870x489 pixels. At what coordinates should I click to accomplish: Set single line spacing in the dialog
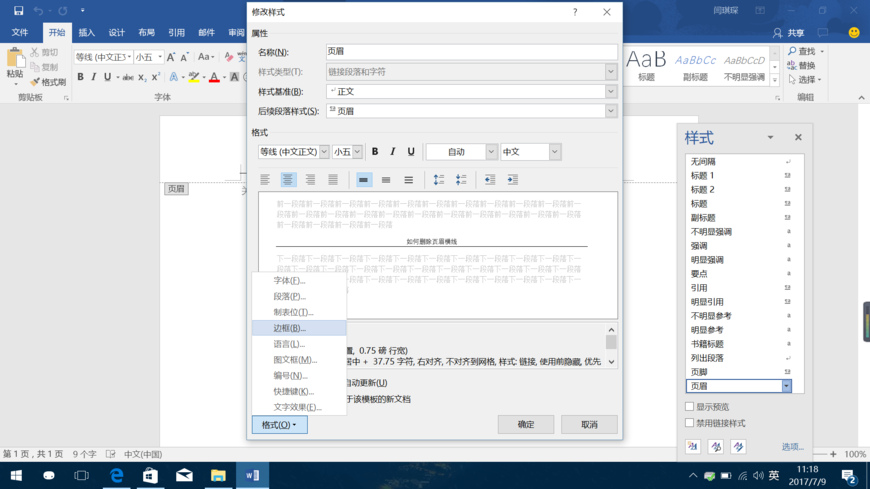tap(363, 179)
